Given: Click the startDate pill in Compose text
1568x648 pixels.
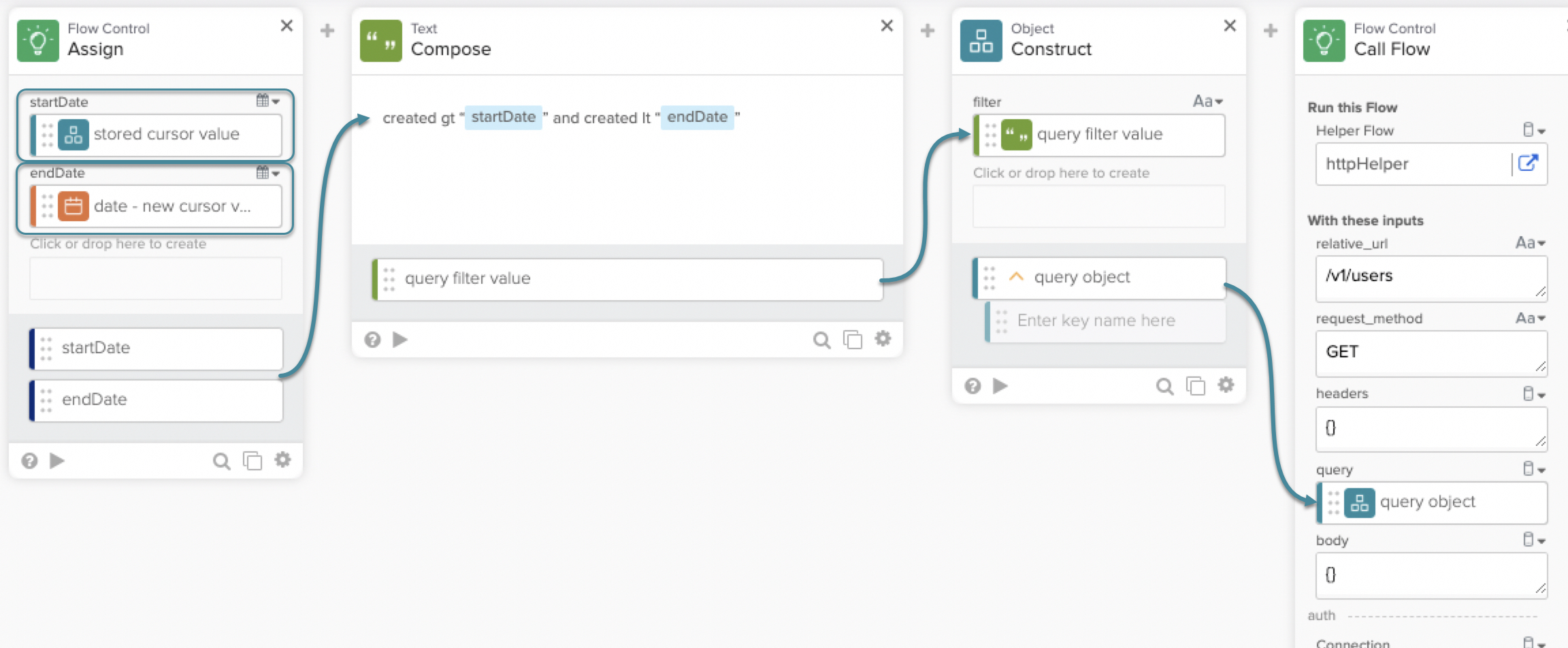Looking at the screenshot, I should (x=503, y=117).
